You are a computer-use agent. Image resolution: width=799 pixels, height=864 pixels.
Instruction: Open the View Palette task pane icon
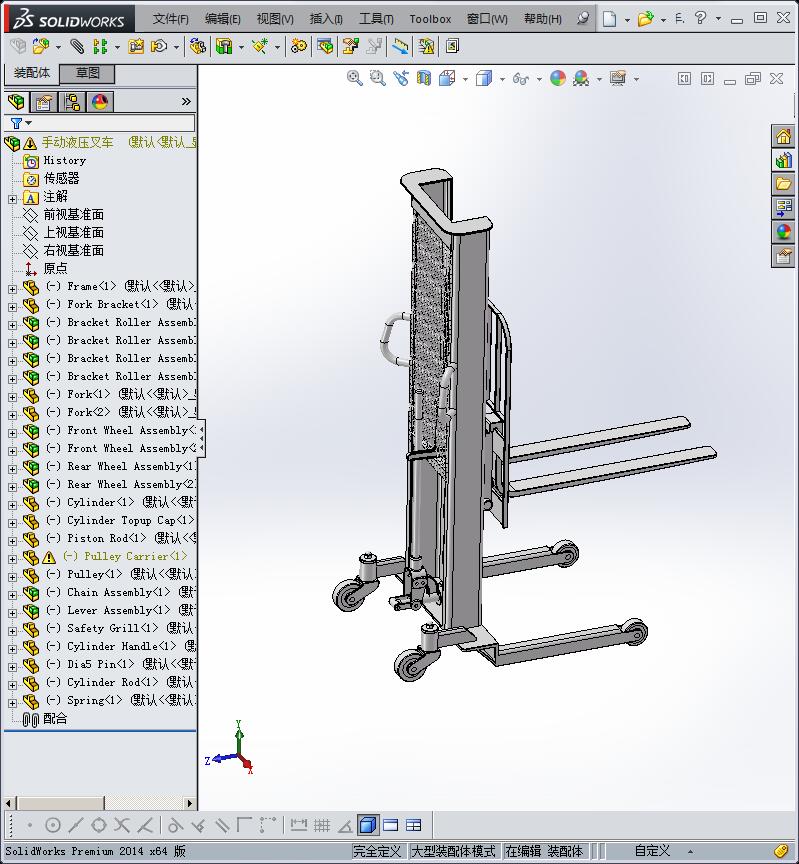pos(783,208)
